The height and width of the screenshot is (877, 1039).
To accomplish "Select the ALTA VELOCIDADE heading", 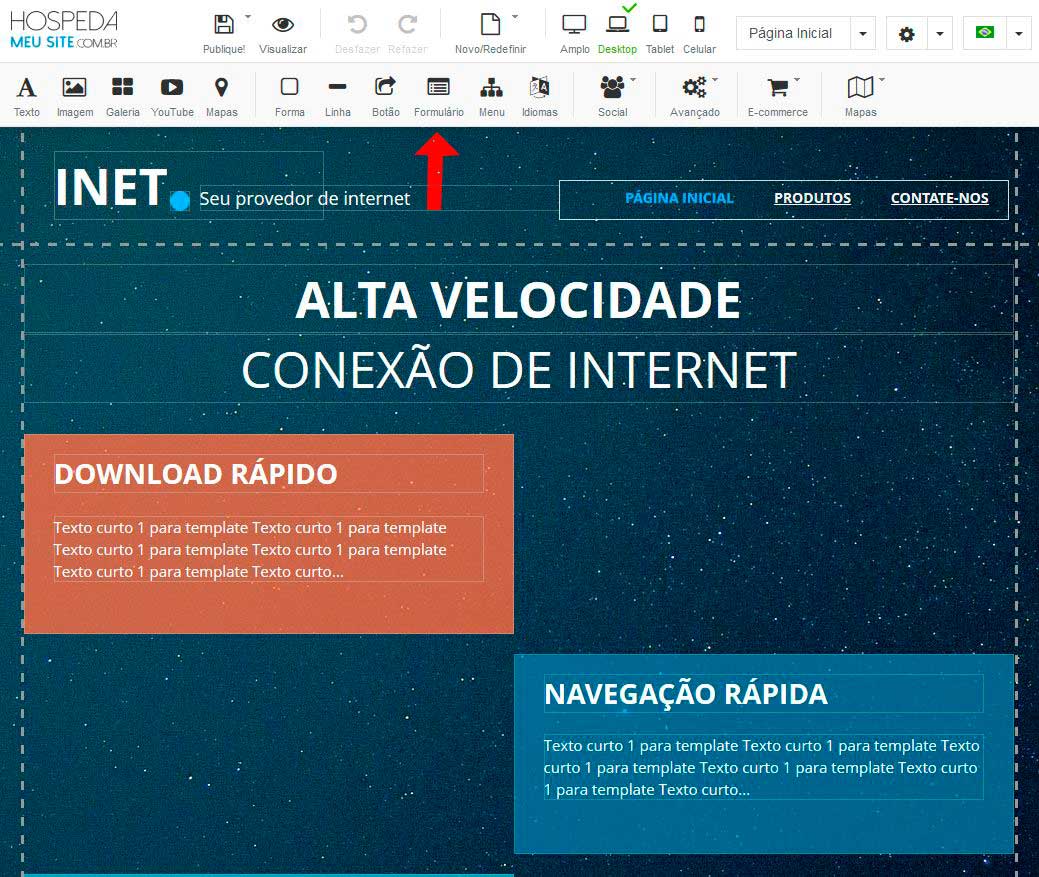I will pos(518,300).
